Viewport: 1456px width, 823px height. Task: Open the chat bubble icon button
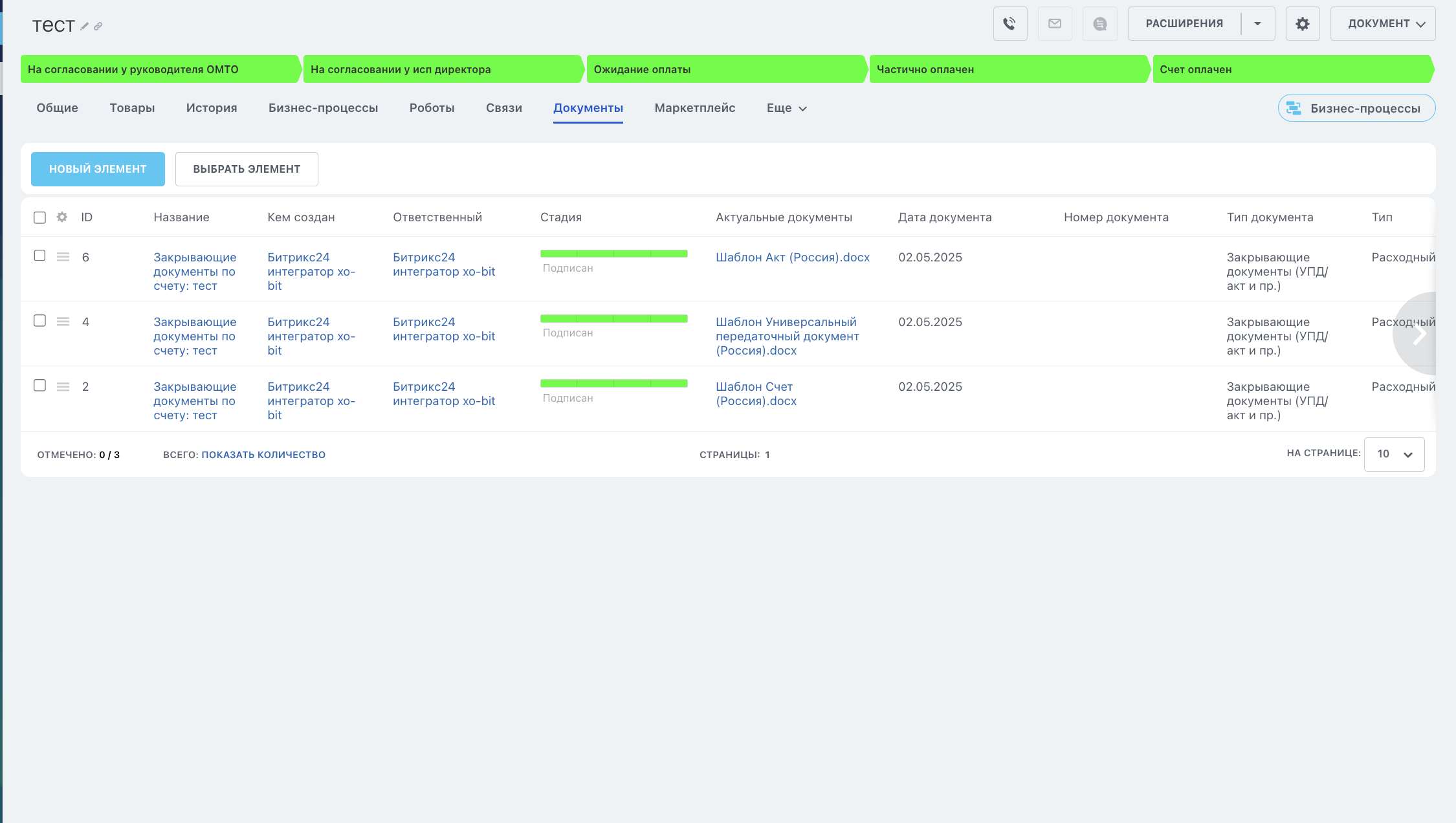(x=1100, y=24)
